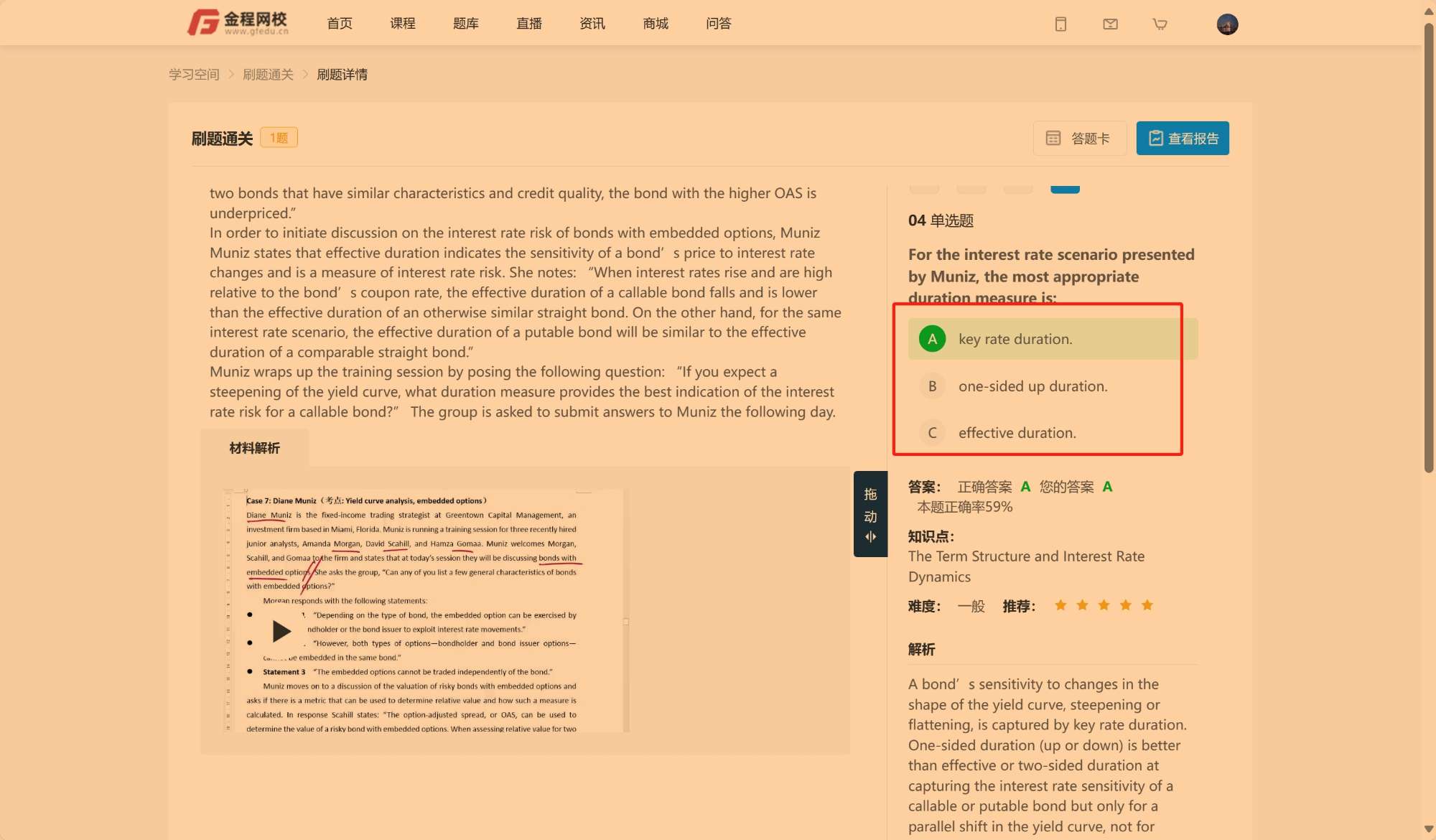Click the 答题卡 button

(x=1078, y=139)
